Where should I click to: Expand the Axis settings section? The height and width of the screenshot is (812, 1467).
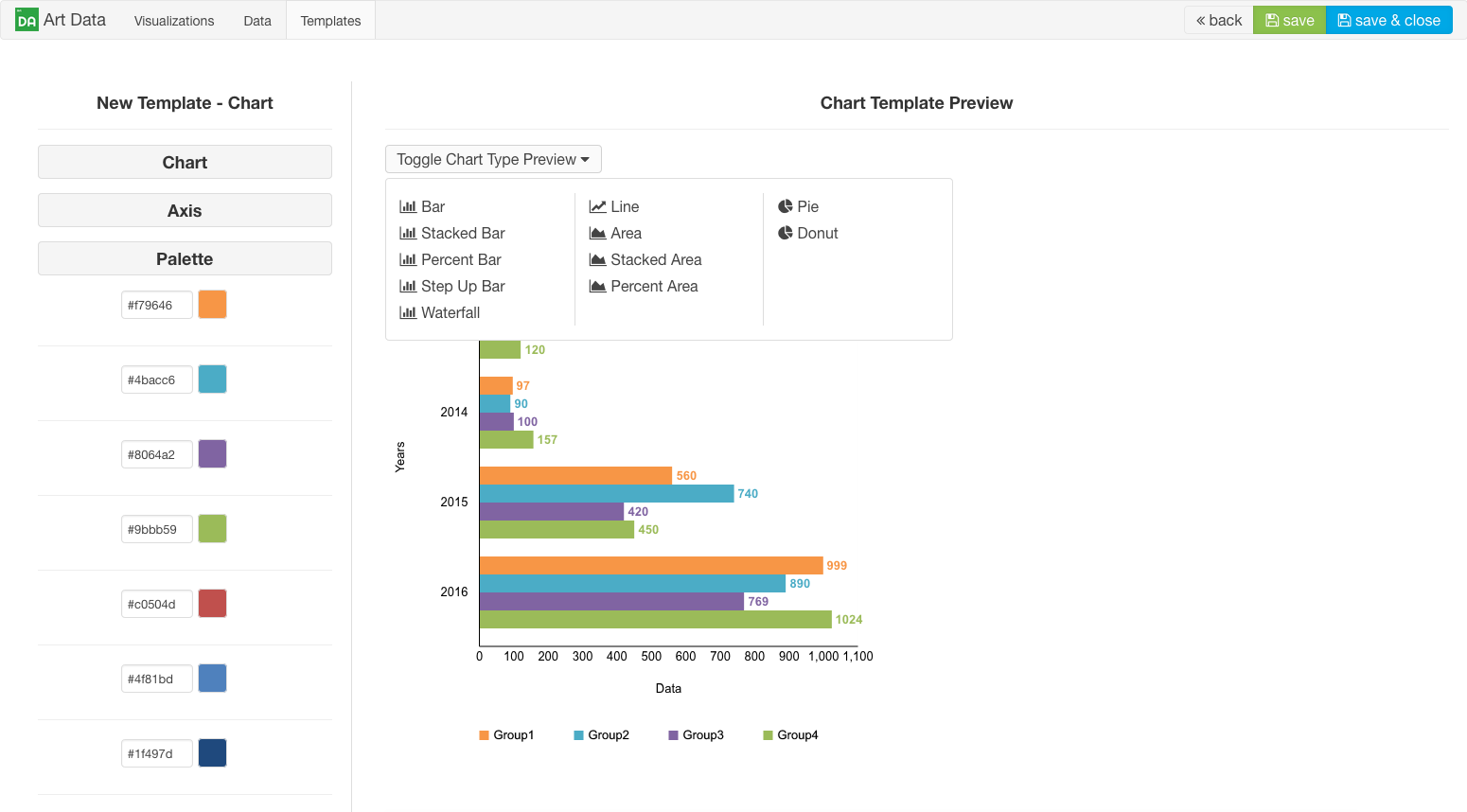185,210
